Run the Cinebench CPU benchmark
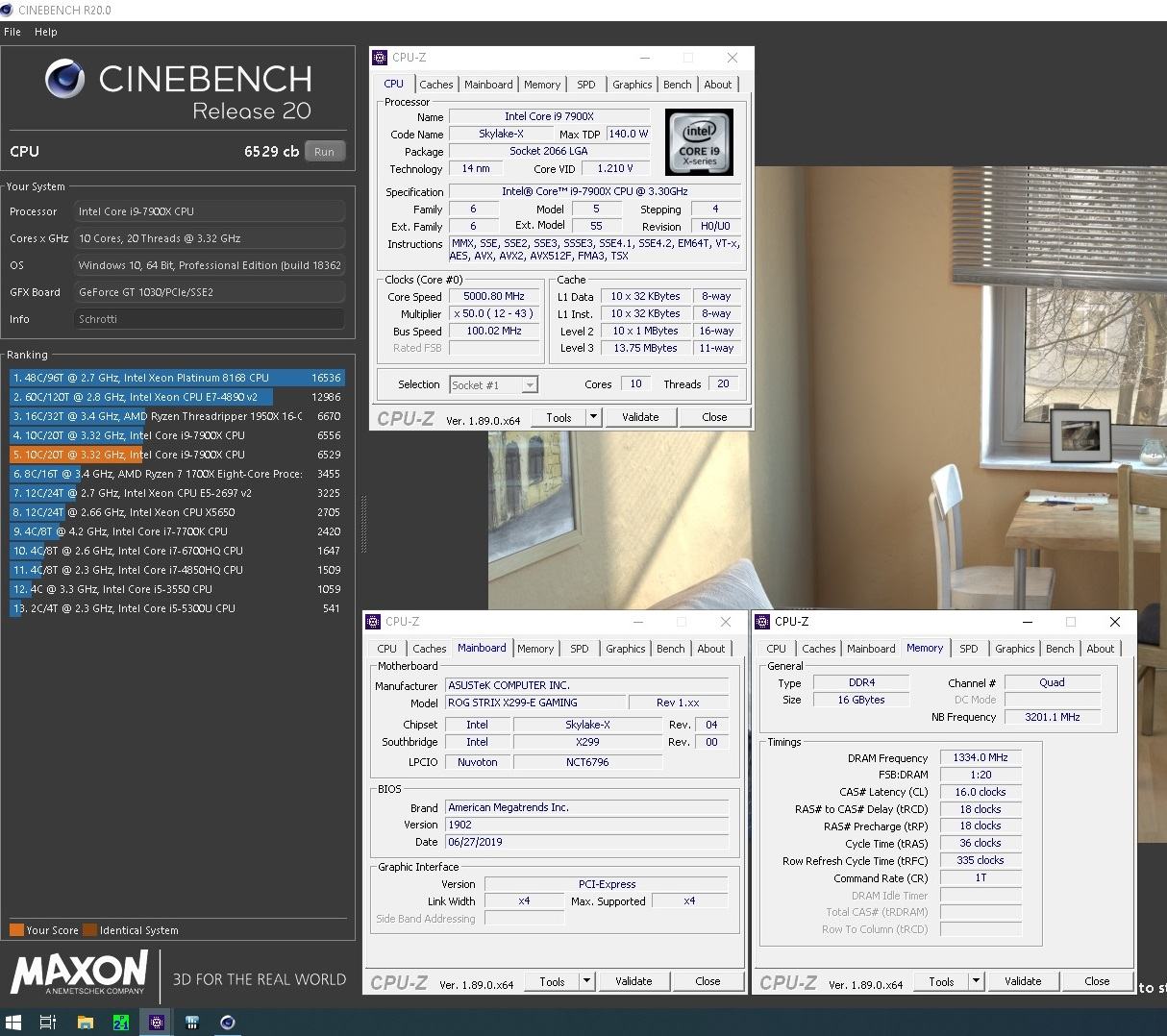This screenshot has width=1167, height=1036. click(324, 152)
